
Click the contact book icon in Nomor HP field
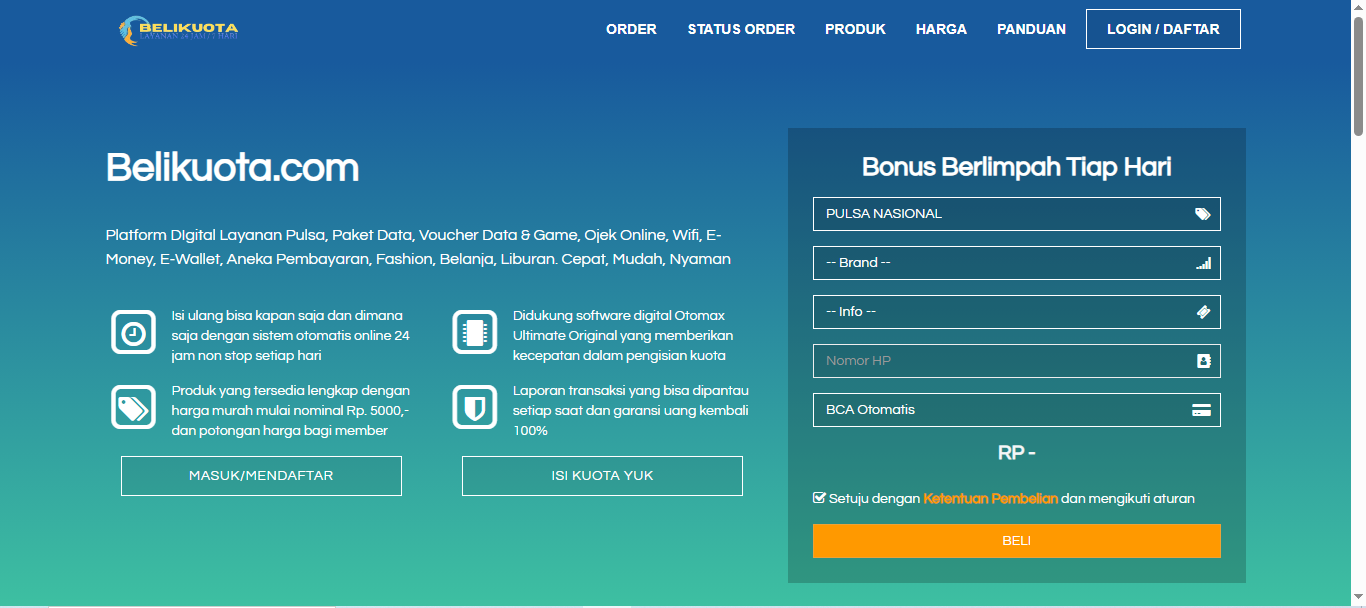[x=1203, y=361]
